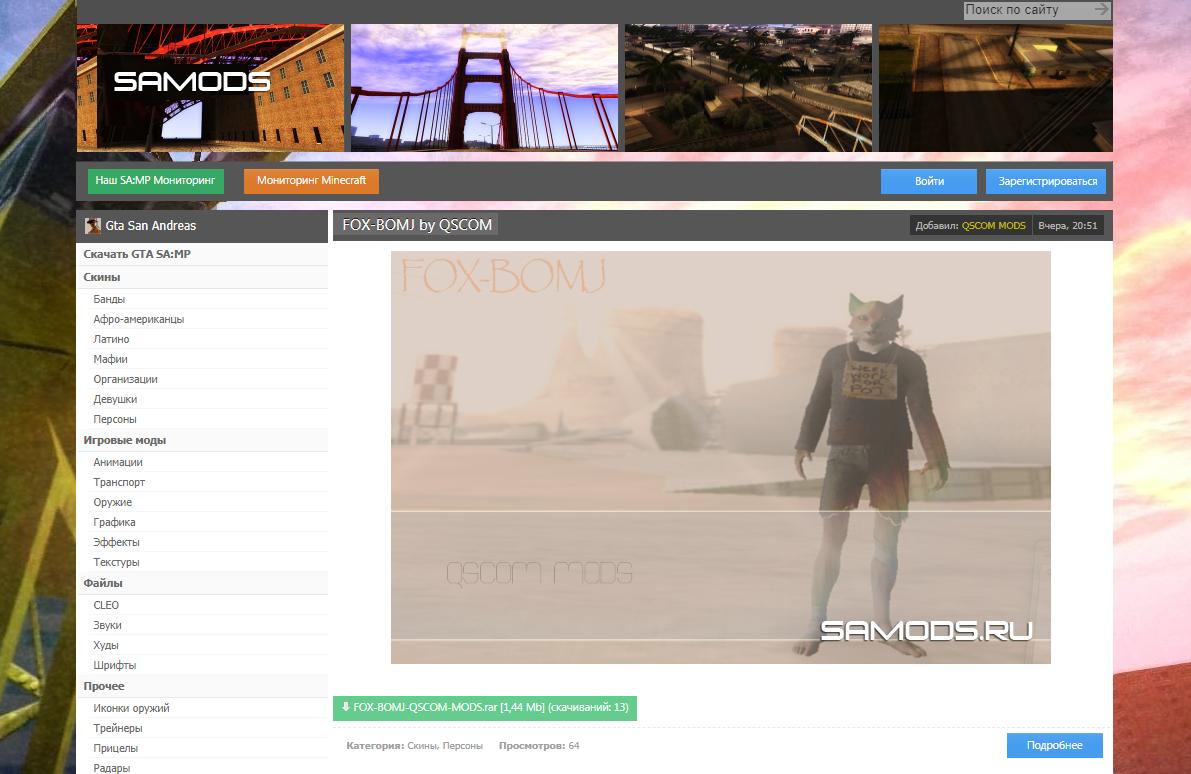The image size is (1191, 774).
Task: Click the FOX-BOMJ preview image
Action: (x=720, y=457)
